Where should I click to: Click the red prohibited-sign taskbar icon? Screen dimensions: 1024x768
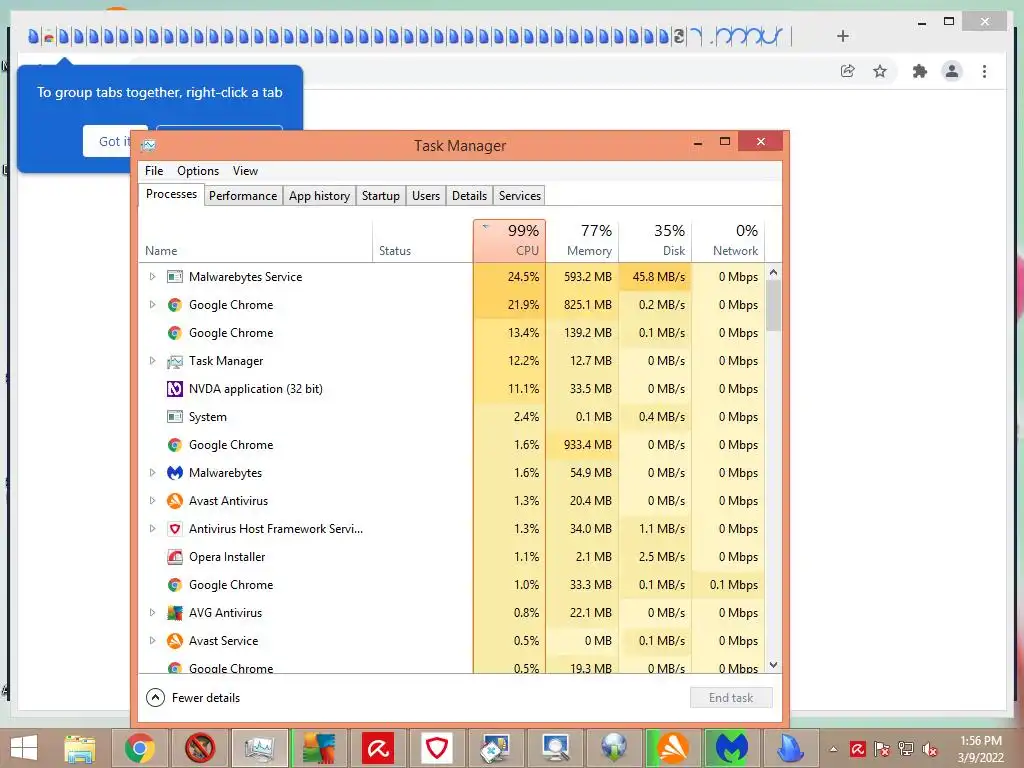[200, 748]
